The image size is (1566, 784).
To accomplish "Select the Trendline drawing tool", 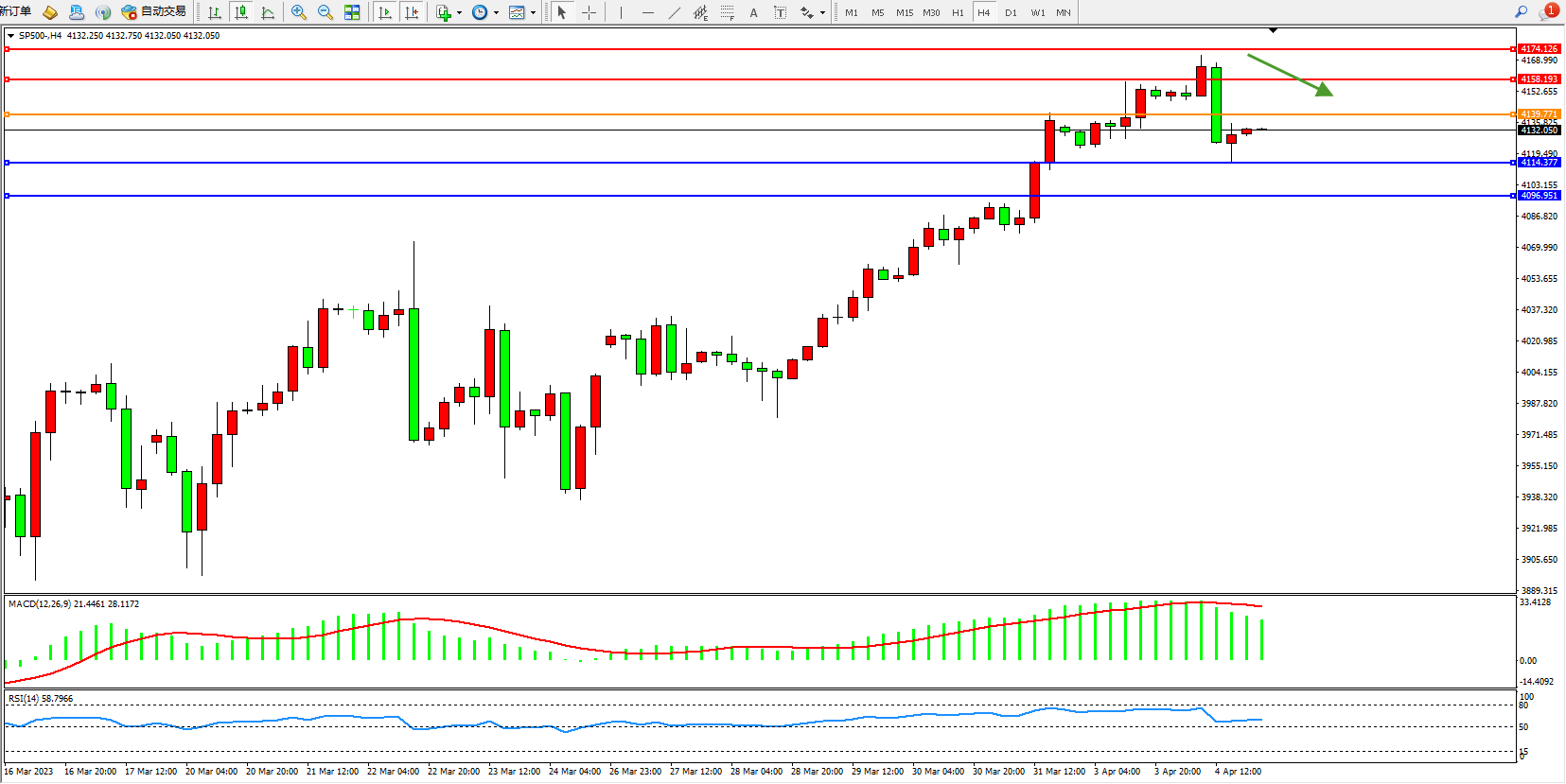I will pyautogui.click(x=674, y=12).
